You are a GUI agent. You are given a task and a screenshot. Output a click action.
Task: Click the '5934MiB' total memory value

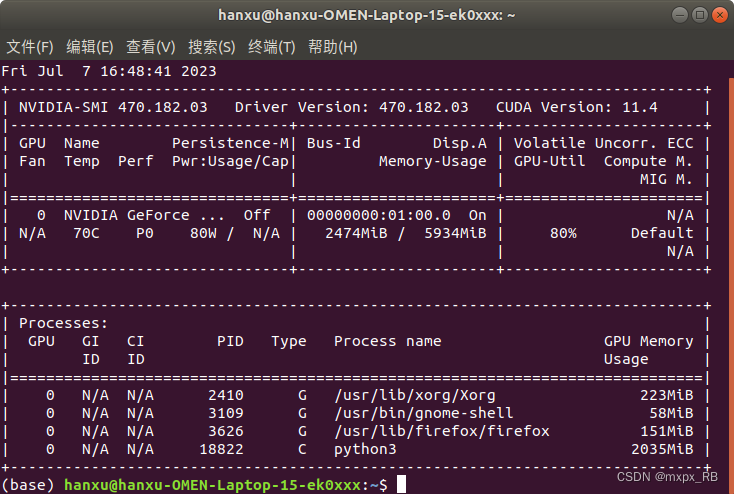click(455, 233)
